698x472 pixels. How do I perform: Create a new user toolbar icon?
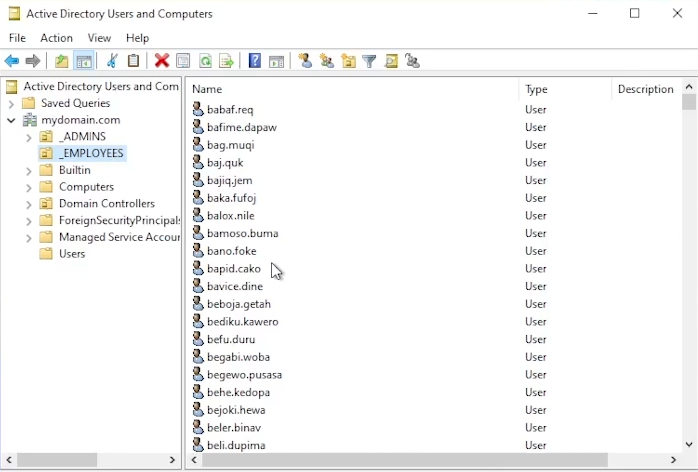[305, 61]
